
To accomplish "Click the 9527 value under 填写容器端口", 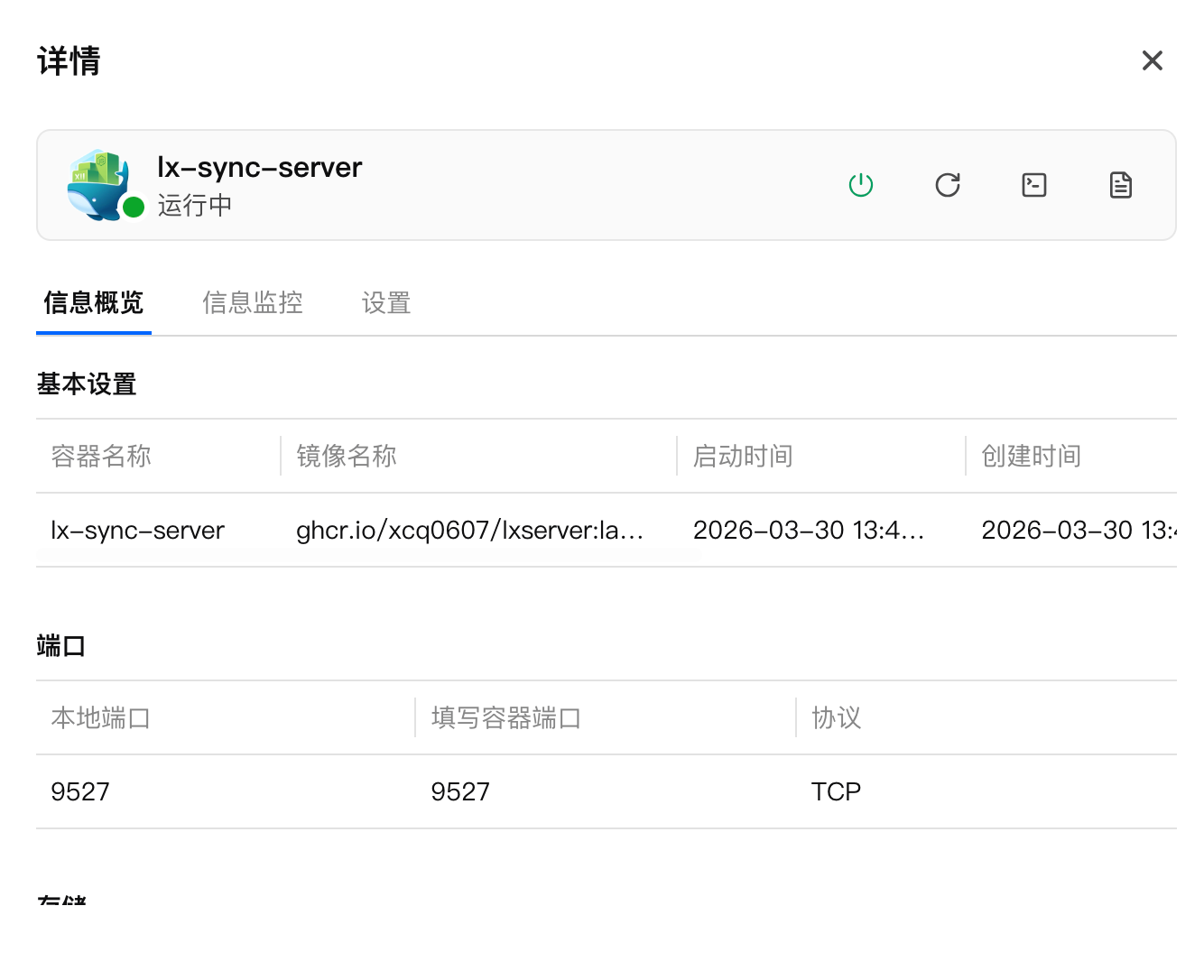I will pos(460,791).
